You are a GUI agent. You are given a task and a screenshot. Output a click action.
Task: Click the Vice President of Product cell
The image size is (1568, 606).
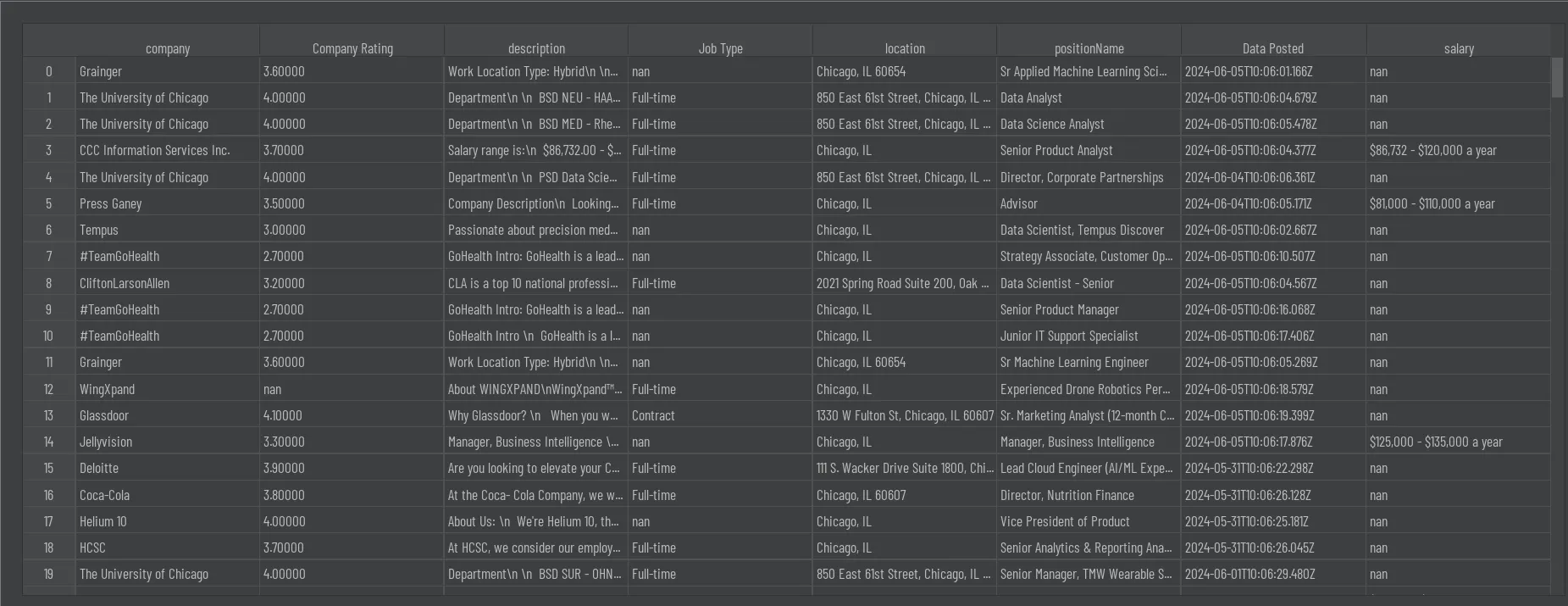pos(1089,521)
